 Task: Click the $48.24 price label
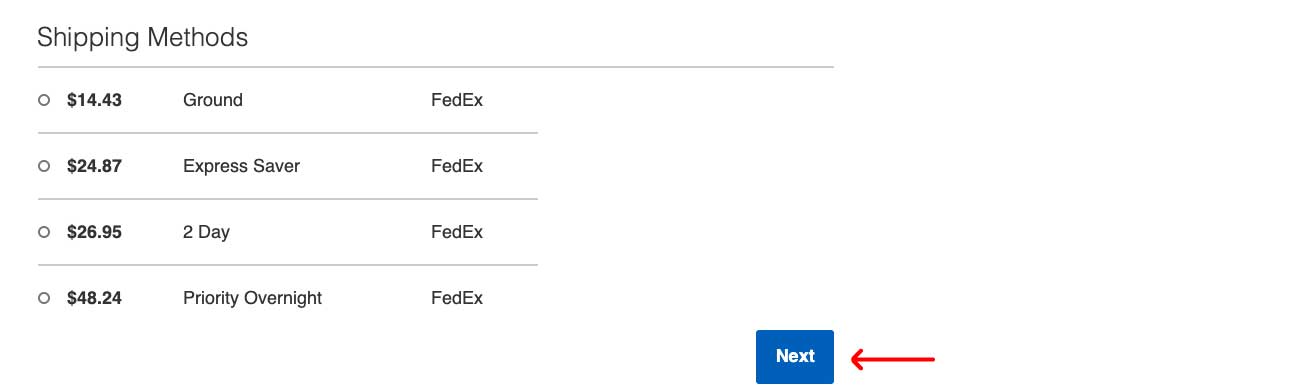(x=94, y=298)
